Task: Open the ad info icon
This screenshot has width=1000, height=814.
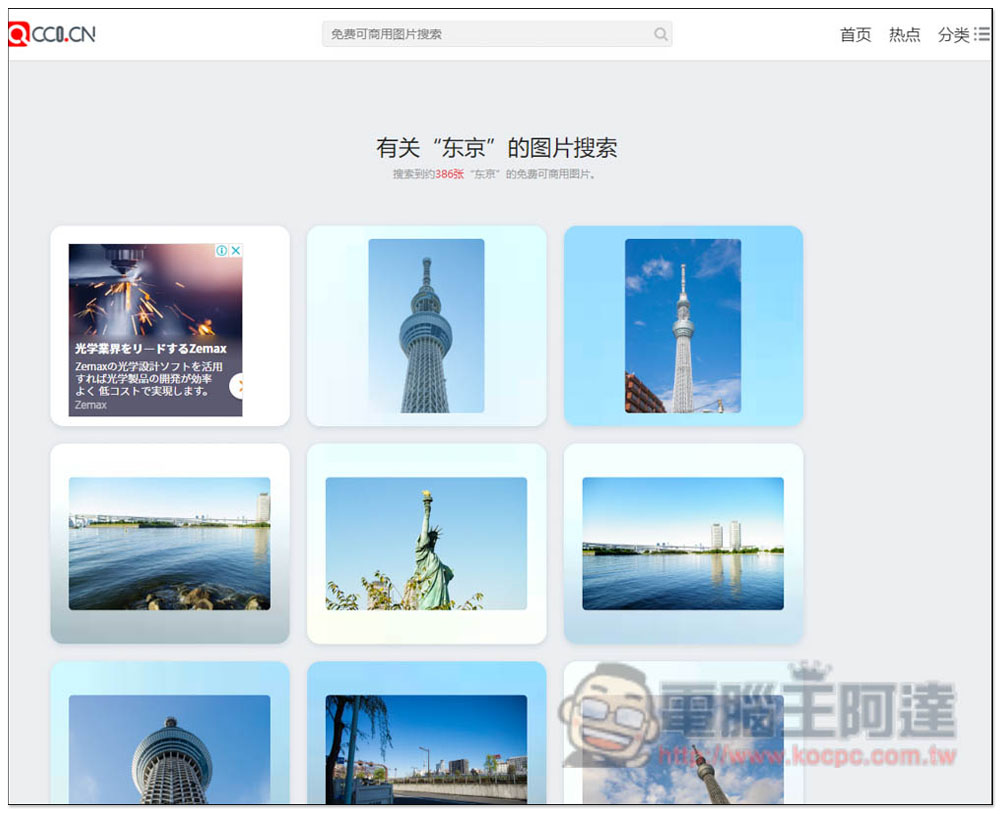Action: click(x=221, y=251)
